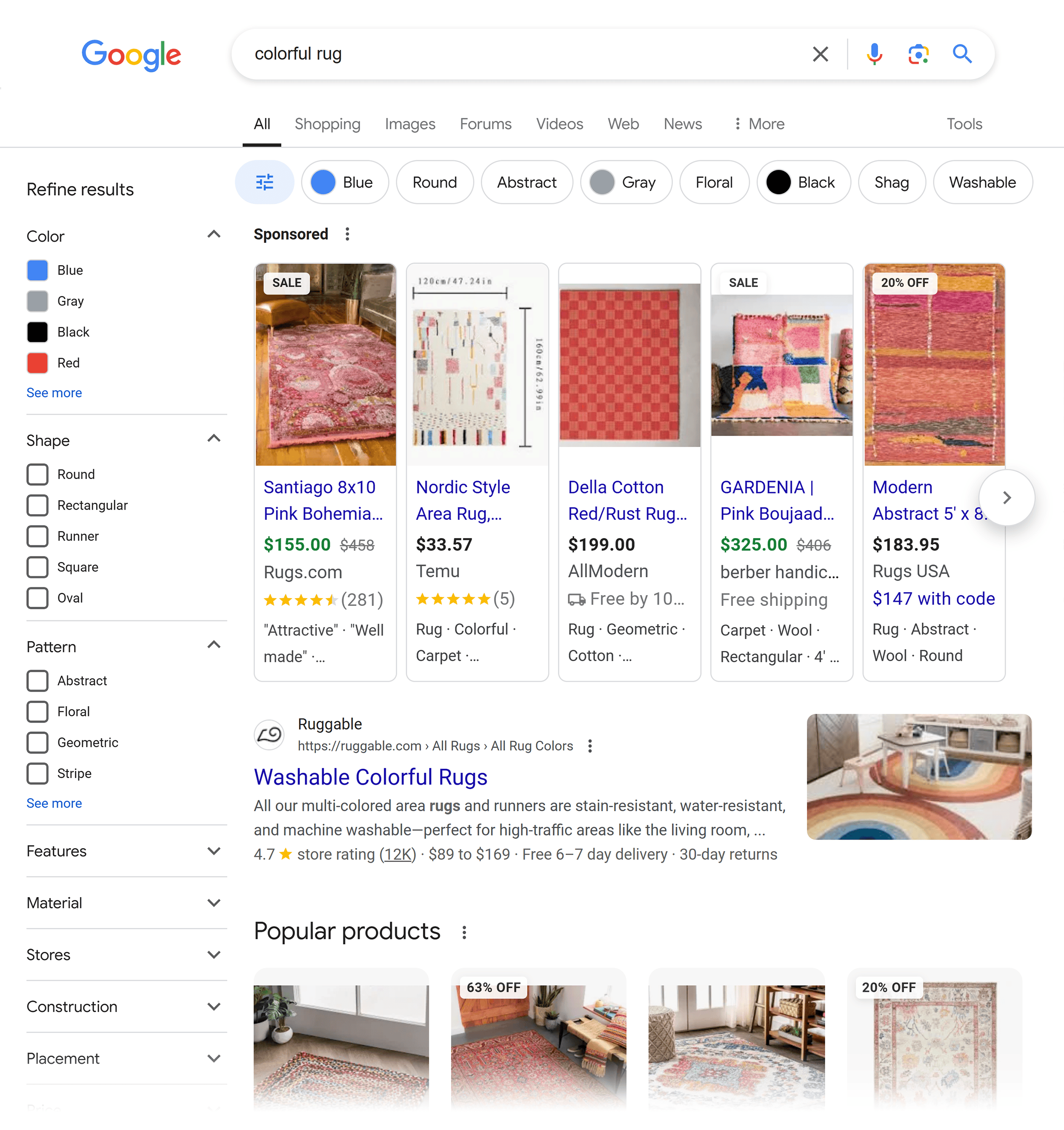This screenshot has height=1130, width=1064.
Task: Open the Popular products three-dot menu
Action: [464, 932]
